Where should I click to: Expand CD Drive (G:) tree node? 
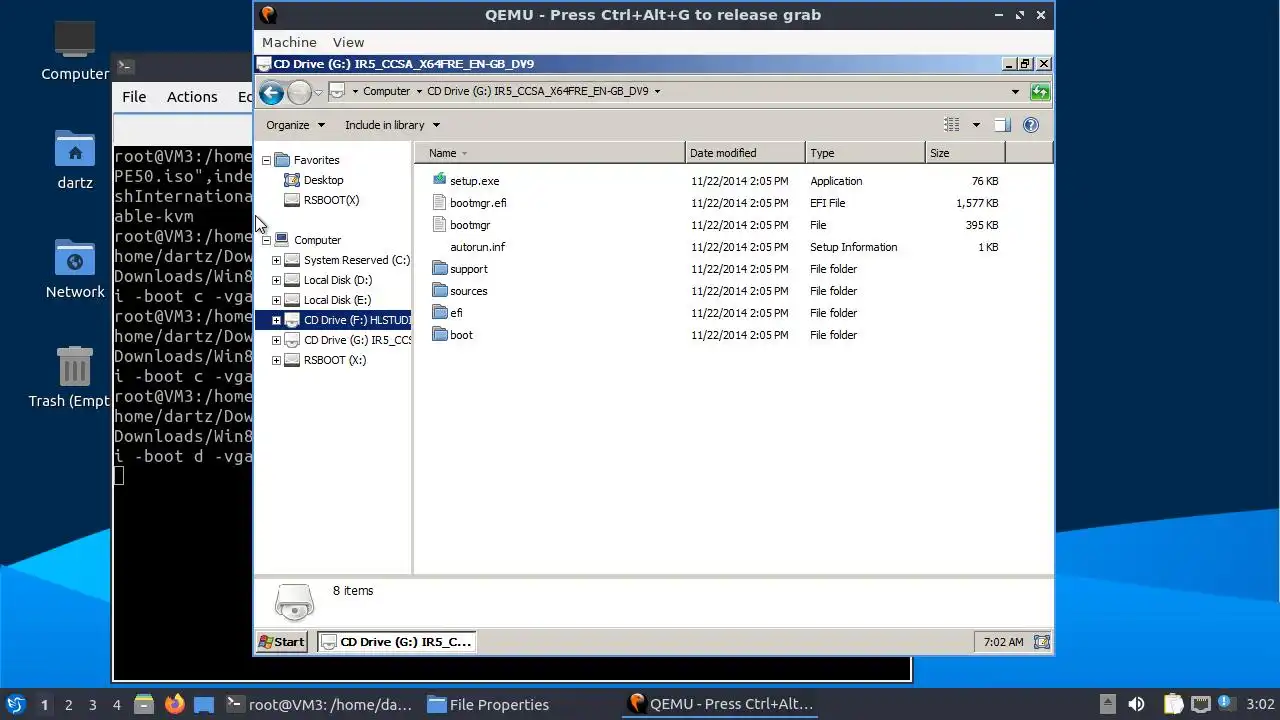pos(276,340)
